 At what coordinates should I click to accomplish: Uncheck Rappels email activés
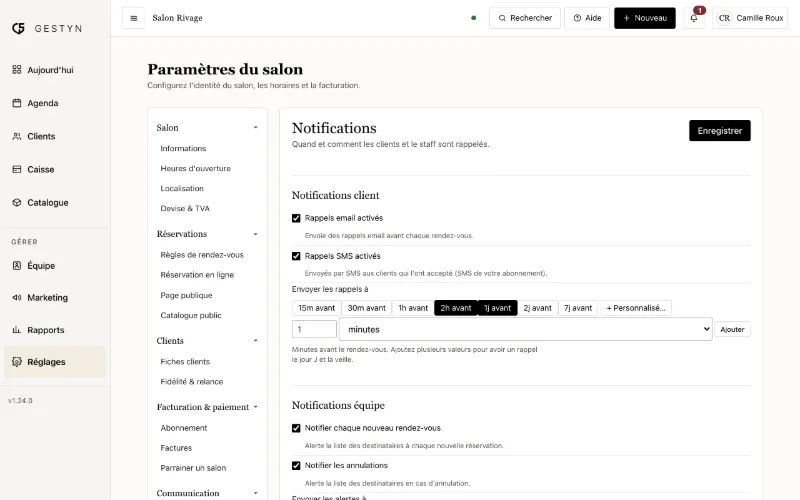click(x=296, y=218)
